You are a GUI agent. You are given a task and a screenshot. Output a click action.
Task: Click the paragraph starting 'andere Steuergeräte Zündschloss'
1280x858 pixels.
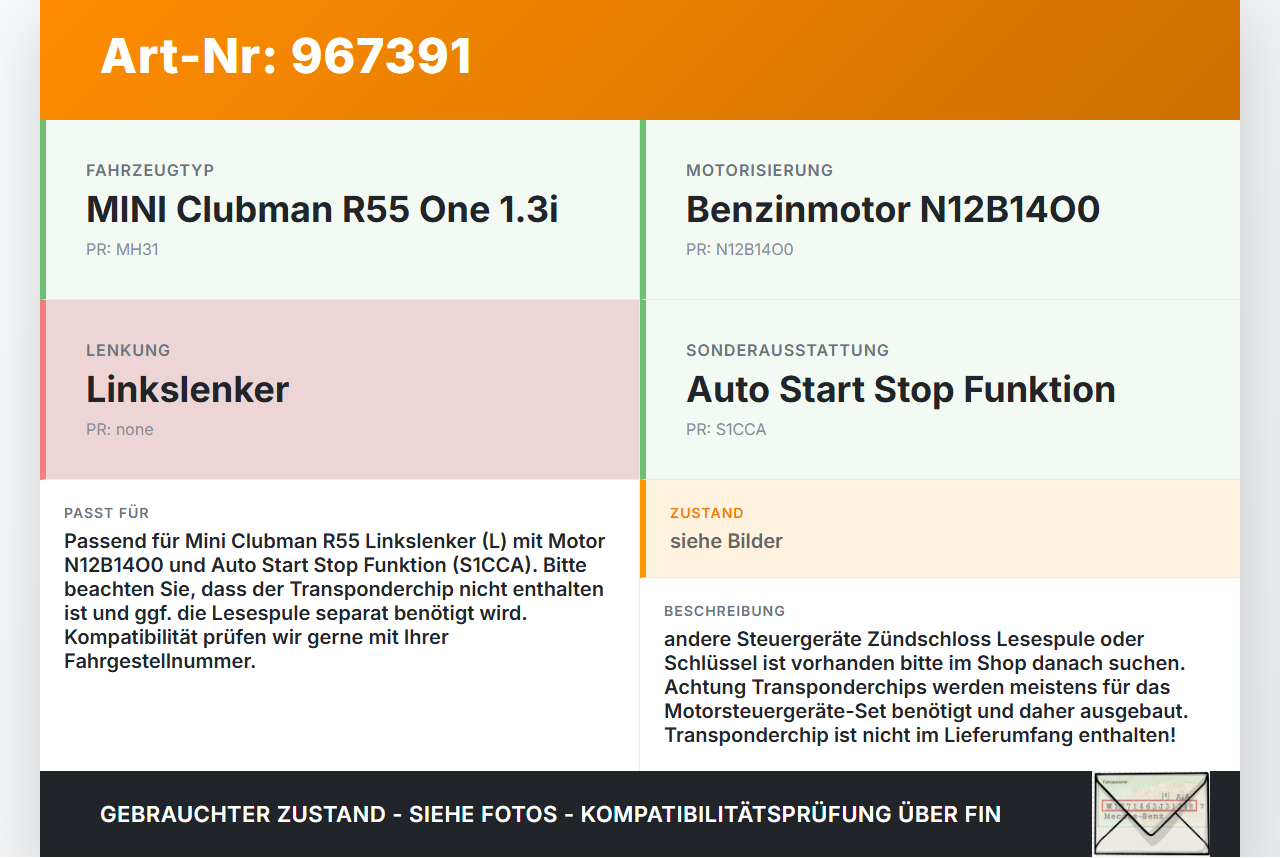(927, 687)
